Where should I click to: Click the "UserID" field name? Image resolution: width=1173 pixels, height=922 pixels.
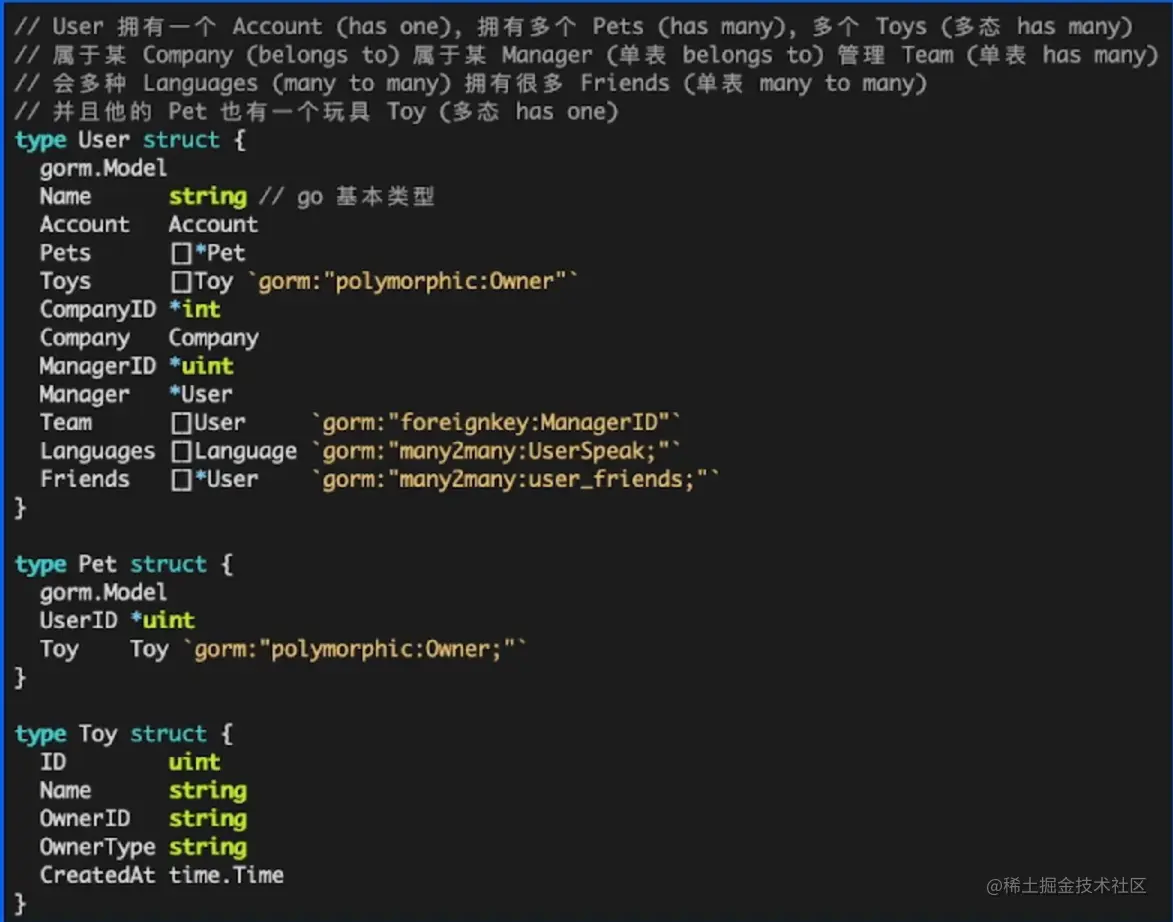79,620
